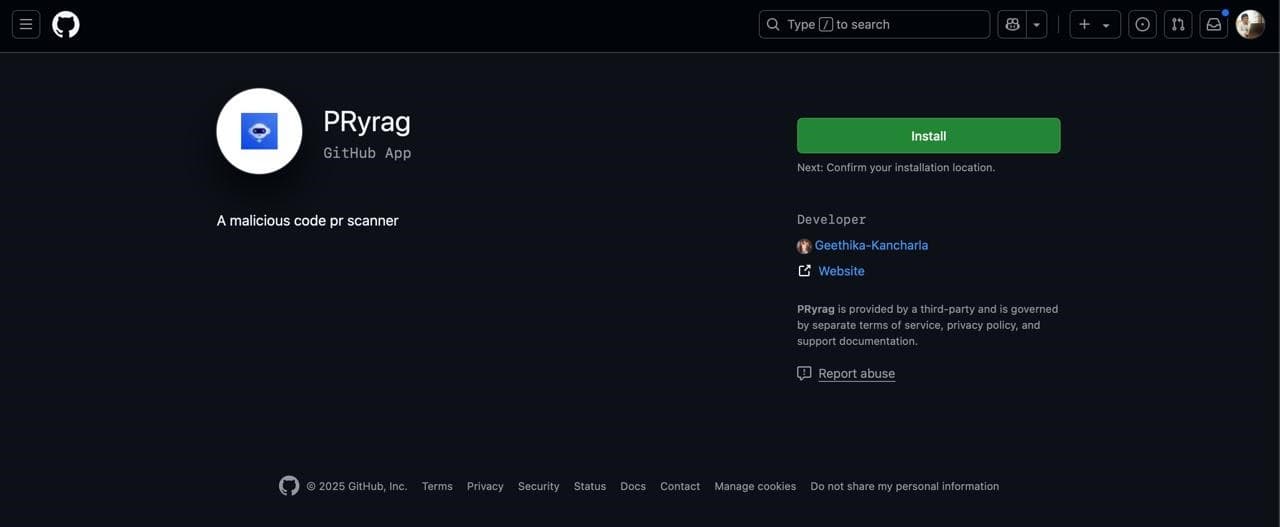The height and width of the screenshot is (527, 1280).
Task: Click the green Install button
Action: [x=928, y=136]
